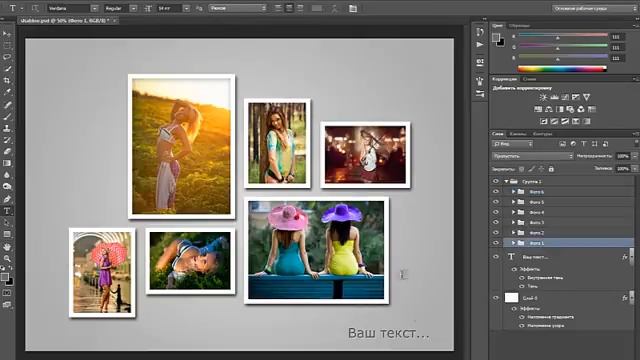Filter layers by type (T icon)
This screenshot has height=360, width=640.
coord(584,144)
